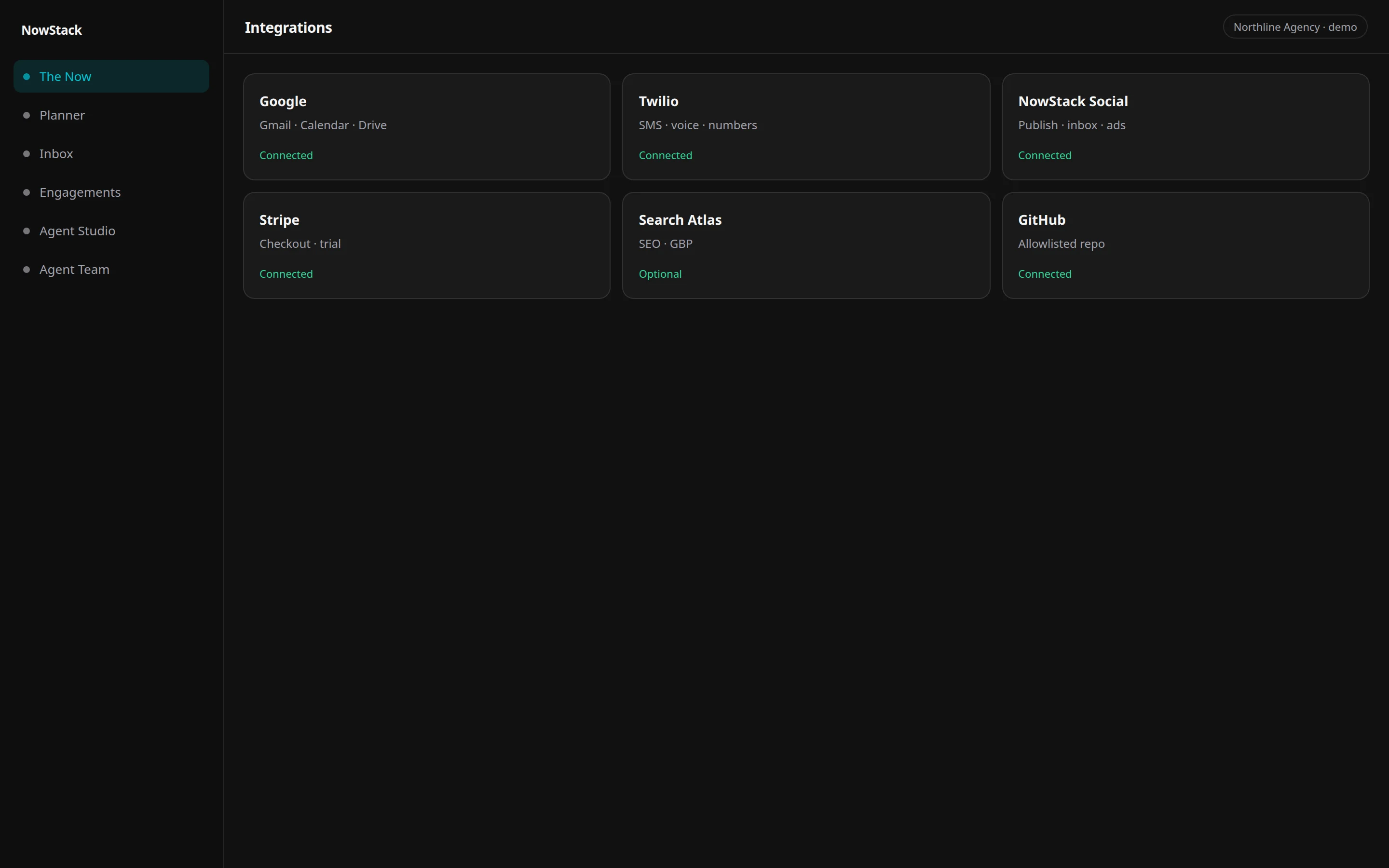Click the Connected status under Google

coord(286,155)
